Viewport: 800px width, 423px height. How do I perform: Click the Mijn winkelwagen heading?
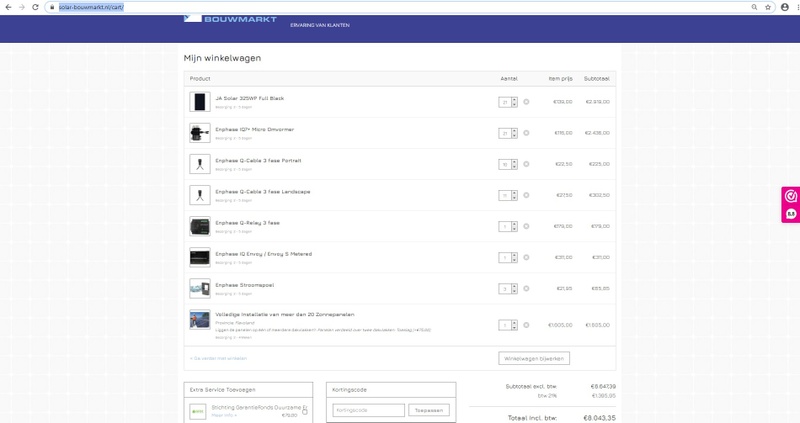(x=222, y=58)
